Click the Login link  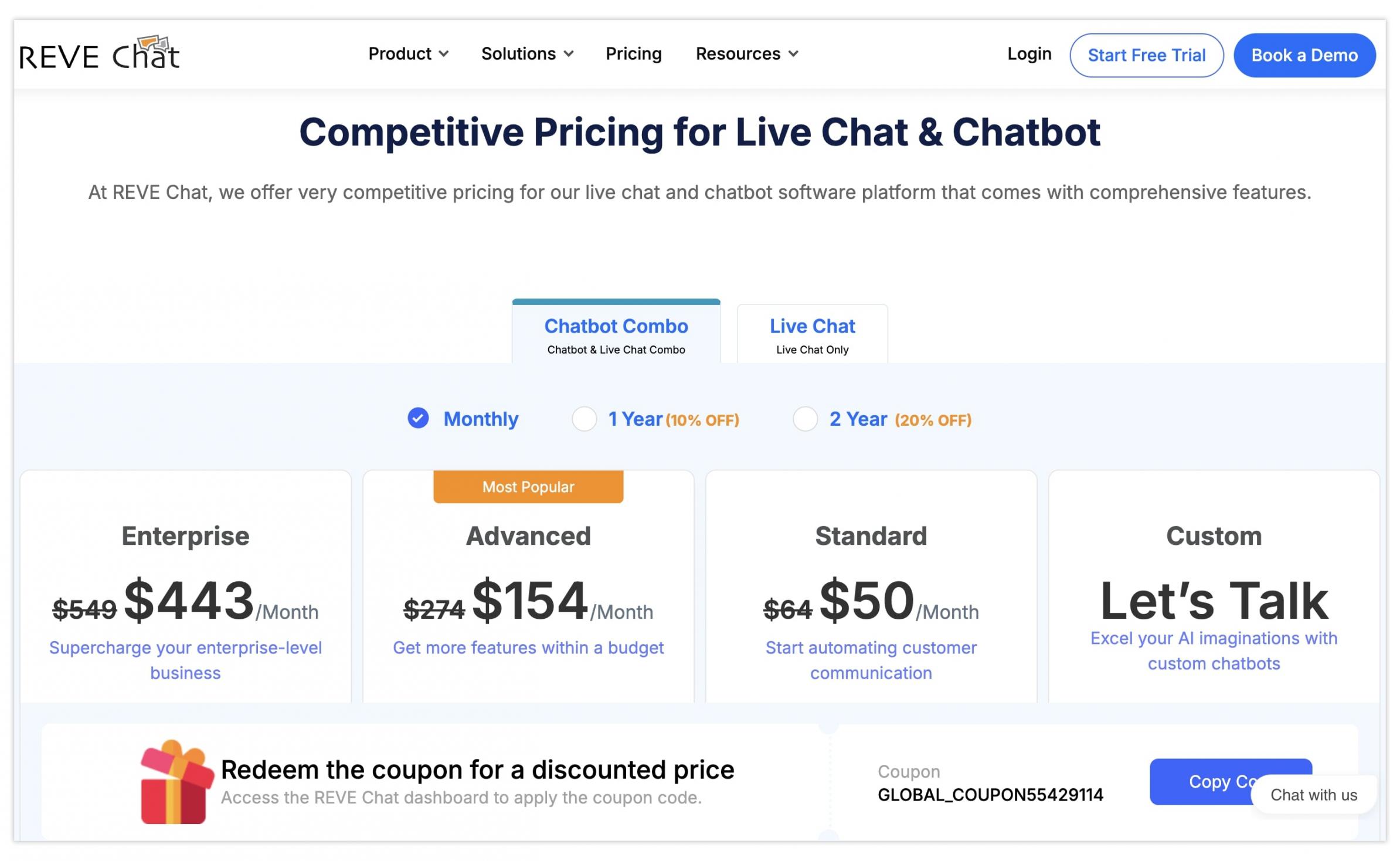(x=1029, y=54)
